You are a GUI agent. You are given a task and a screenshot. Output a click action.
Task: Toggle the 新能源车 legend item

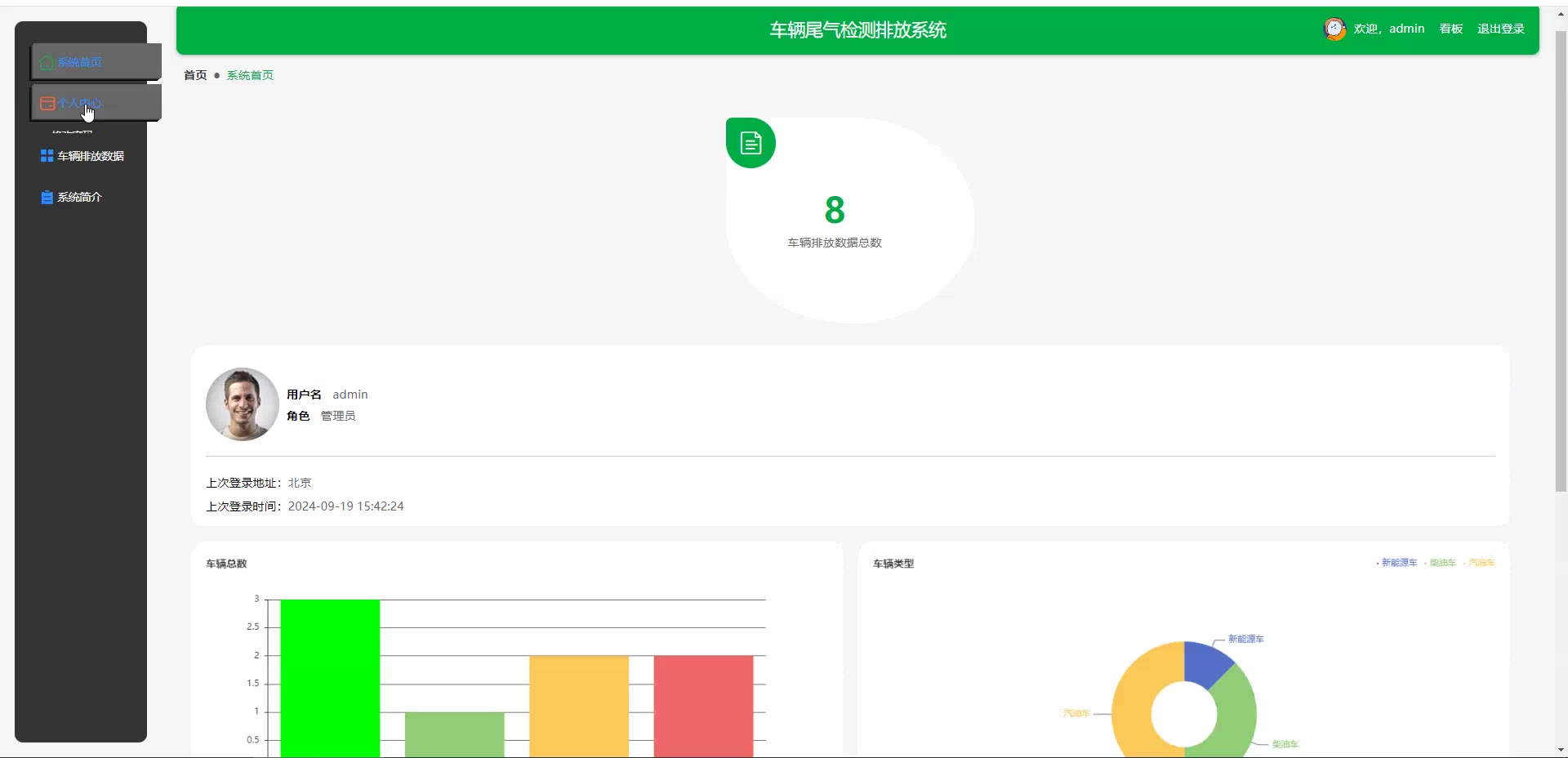[1397, 563]
